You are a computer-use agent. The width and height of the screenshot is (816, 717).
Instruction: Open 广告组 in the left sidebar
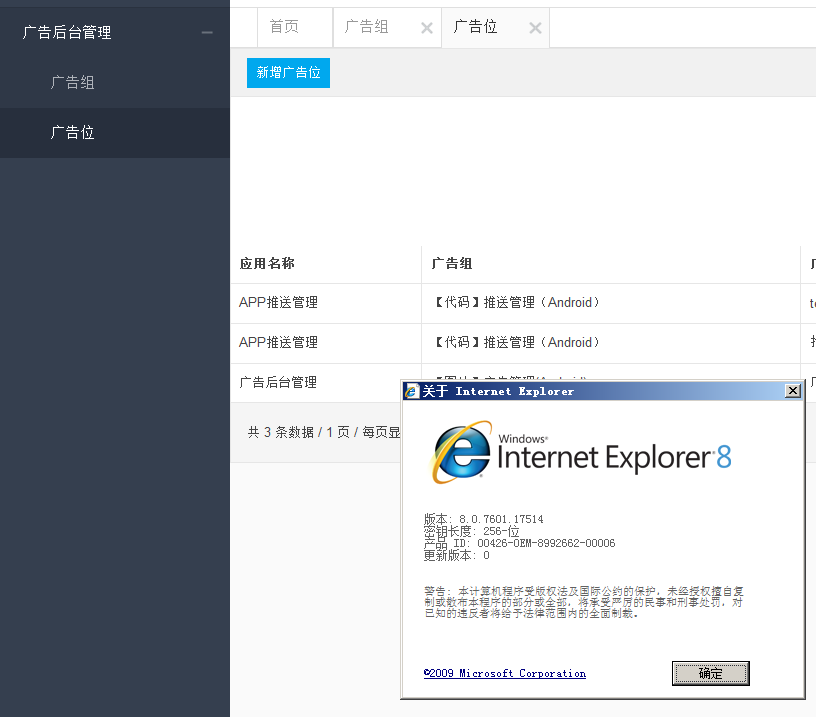tap(72, 83)
